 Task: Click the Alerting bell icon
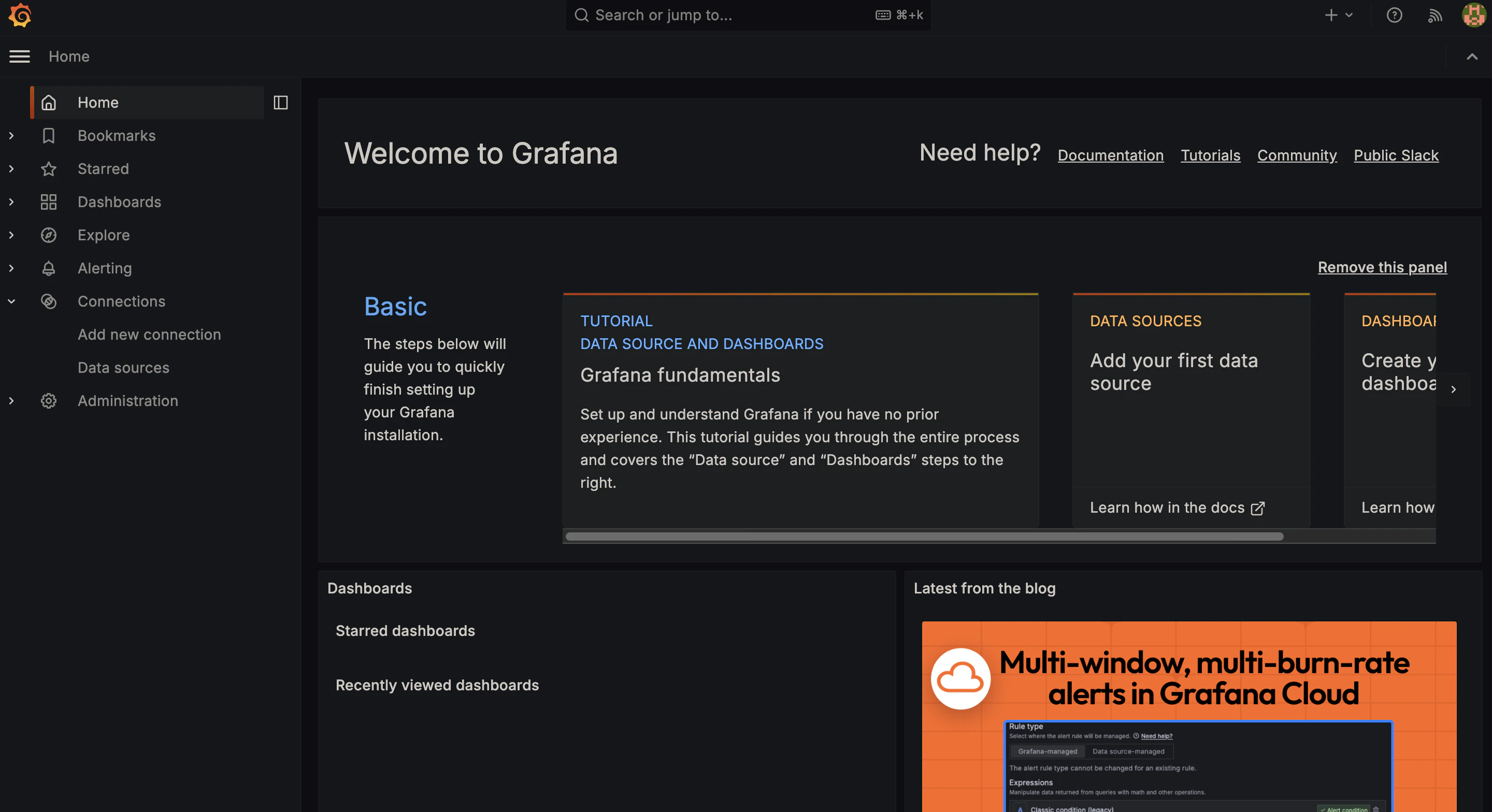(x=49, y=268)
